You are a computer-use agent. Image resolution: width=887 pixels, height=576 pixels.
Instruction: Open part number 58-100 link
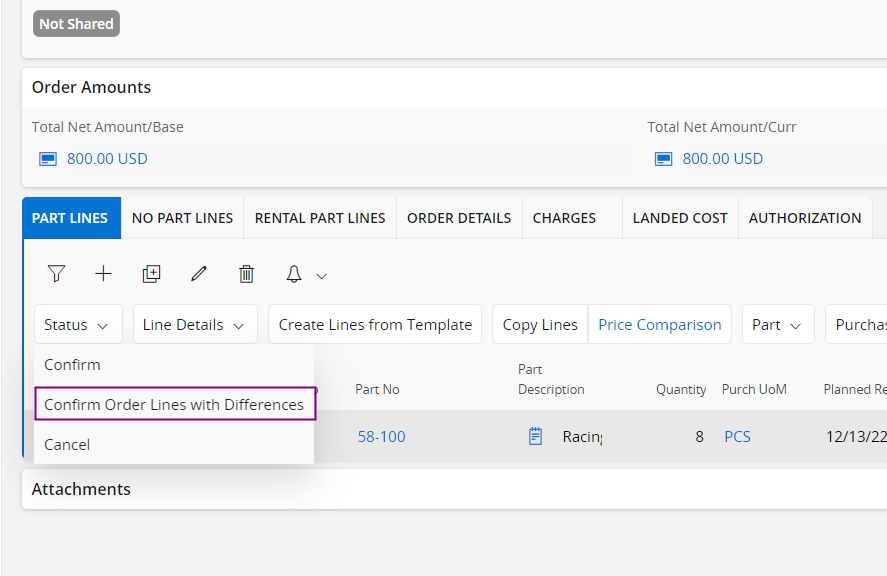point(381,436)
